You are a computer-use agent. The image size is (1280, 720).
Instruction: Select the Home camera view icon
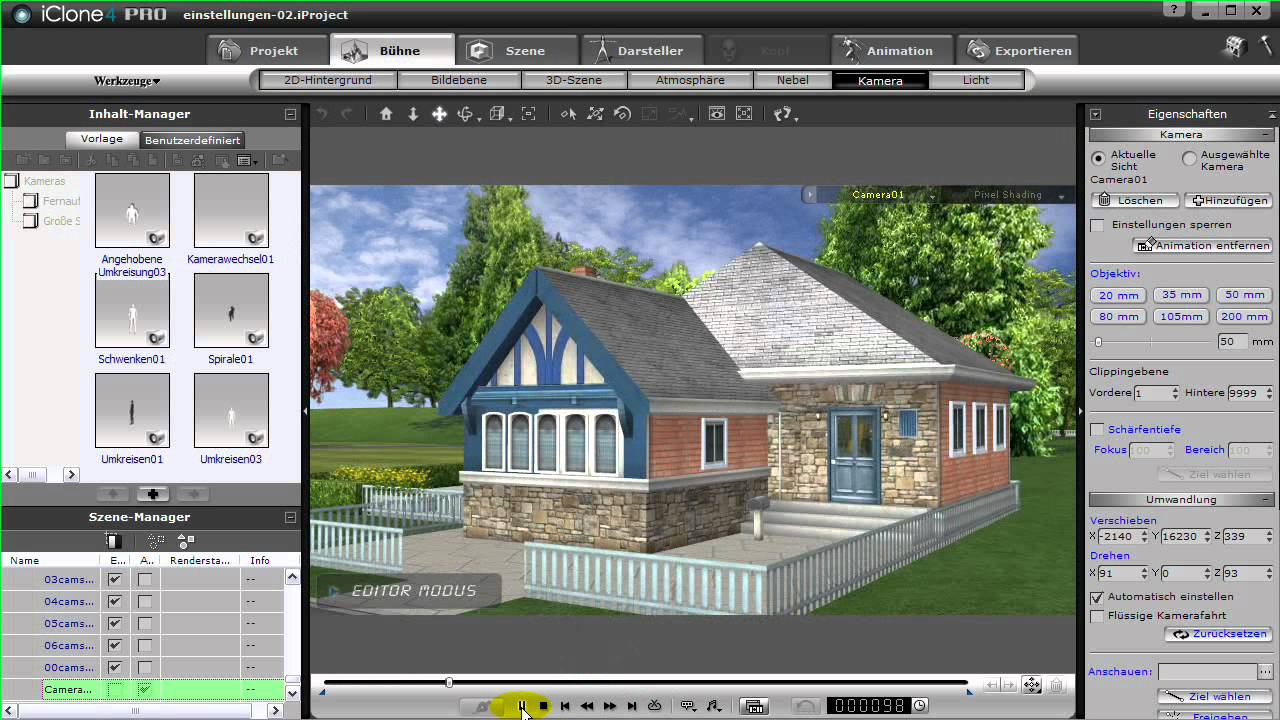click(x=386, y=114)
